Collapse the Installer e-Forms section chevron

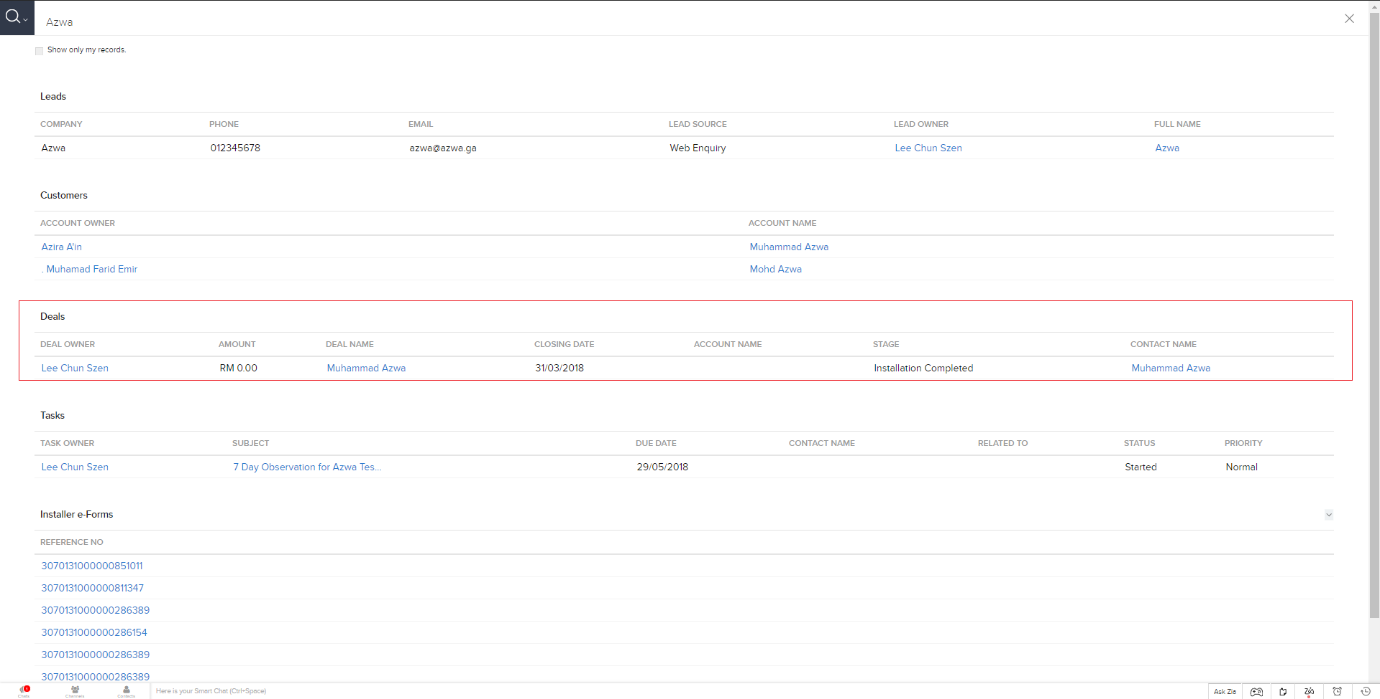point(1329,514)
